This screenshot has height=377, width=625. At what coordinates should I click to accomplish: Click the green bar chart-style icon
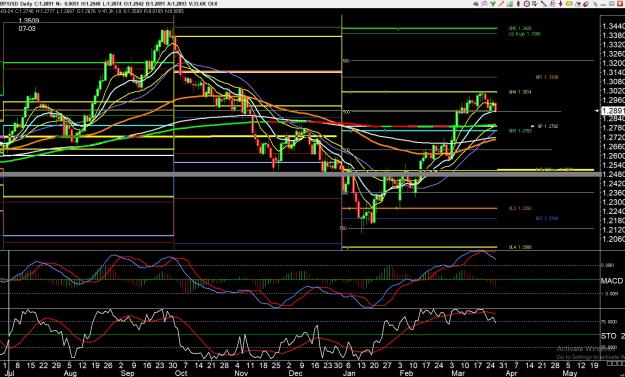[x=510, y=4]
